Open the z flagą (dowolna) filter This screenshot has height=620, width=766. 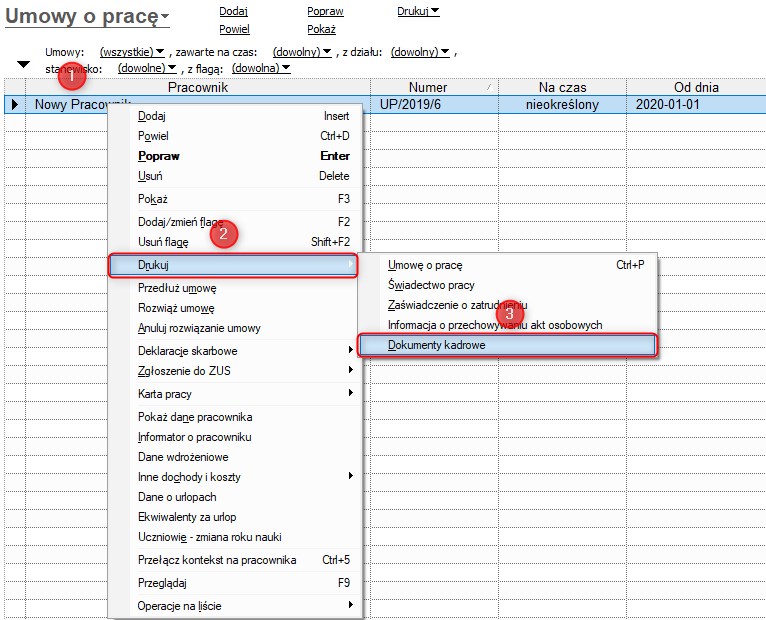coord(260,68)
